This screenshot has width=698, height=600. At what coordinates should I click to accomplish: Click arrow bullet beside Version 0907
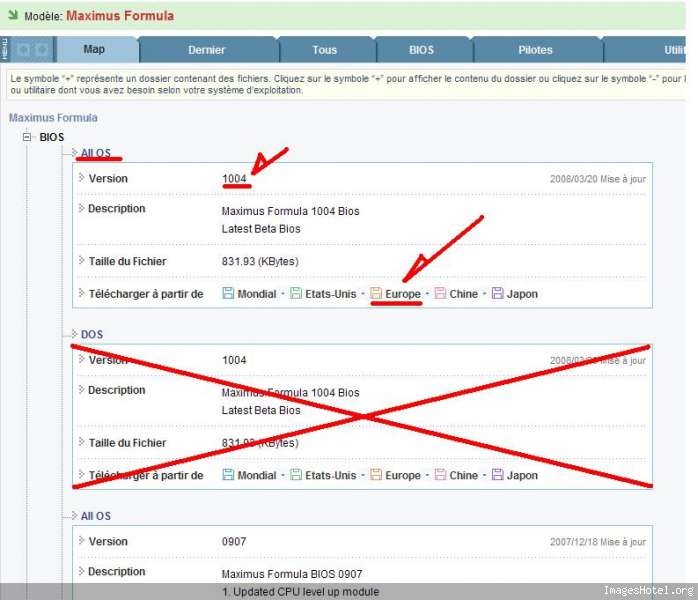coord(81,540)
